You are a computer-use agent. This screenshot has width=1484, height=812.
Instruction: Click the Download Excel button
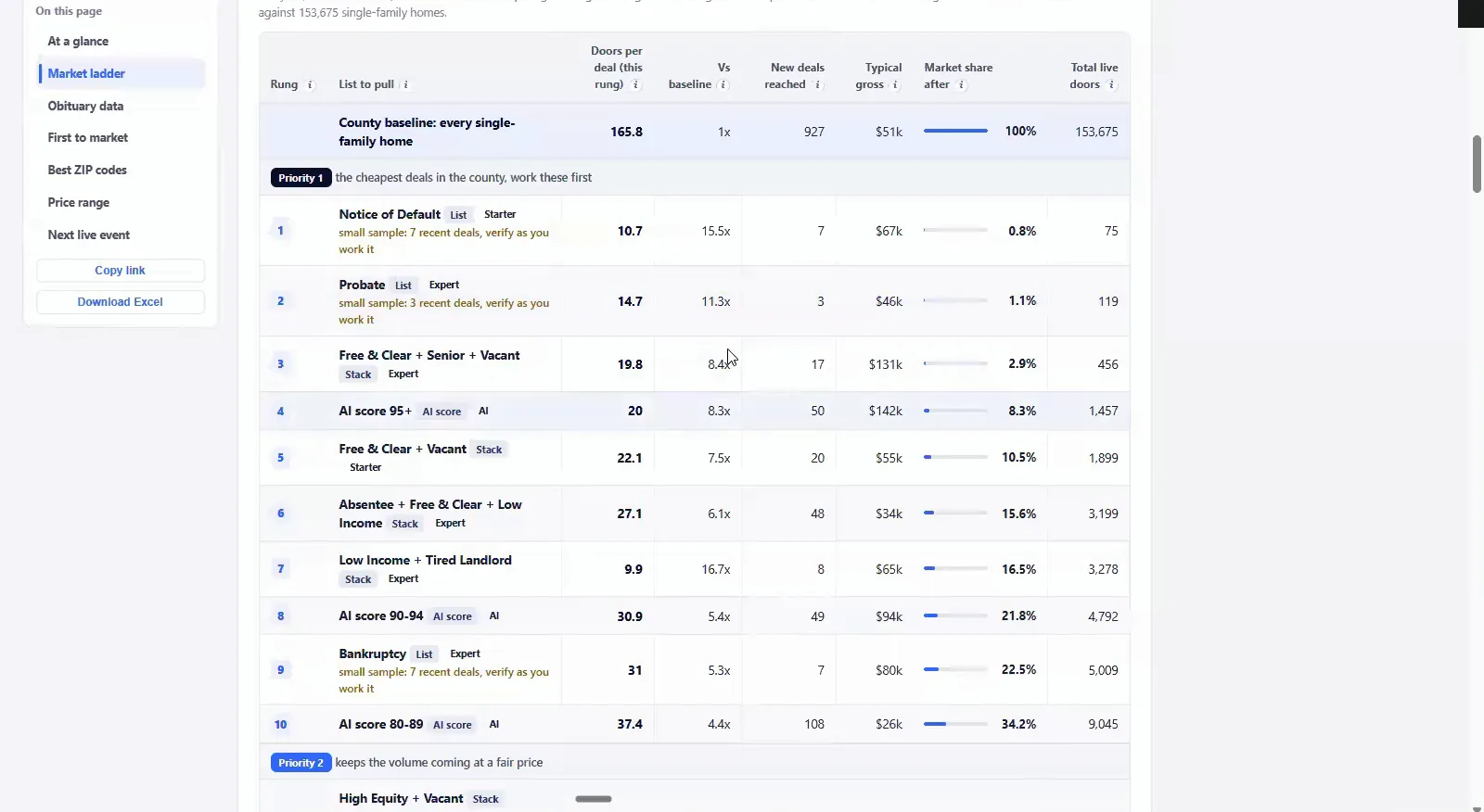[121, 302]
